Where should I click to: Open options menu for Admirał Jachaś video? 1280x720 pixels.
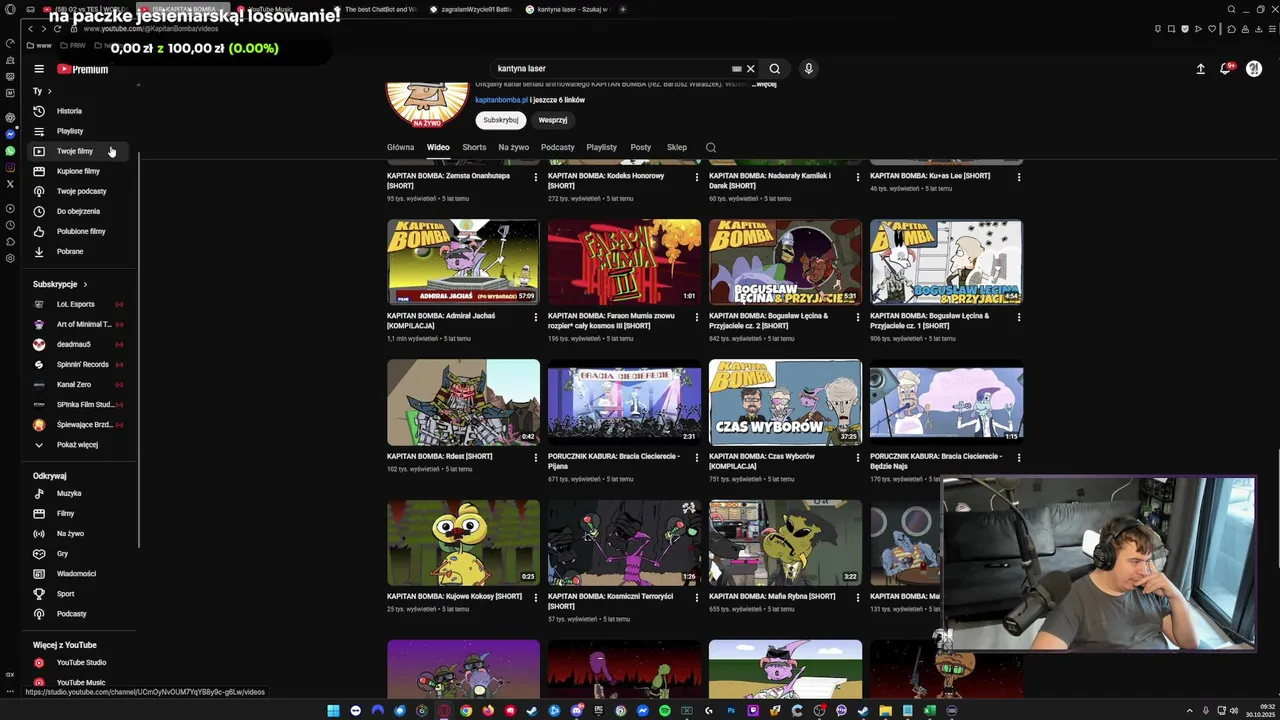(536, 317)
